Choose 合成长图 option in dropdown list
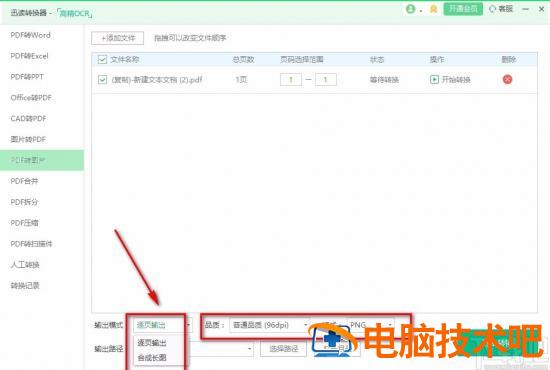550x370 pixels. click(x=152, y=358)
